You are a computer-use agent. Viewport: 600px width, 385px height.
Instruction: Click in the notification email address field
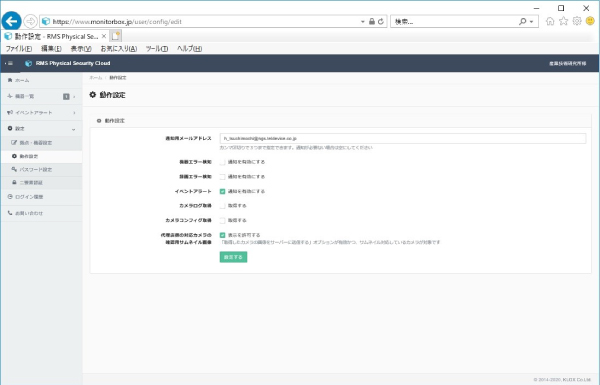403,139
